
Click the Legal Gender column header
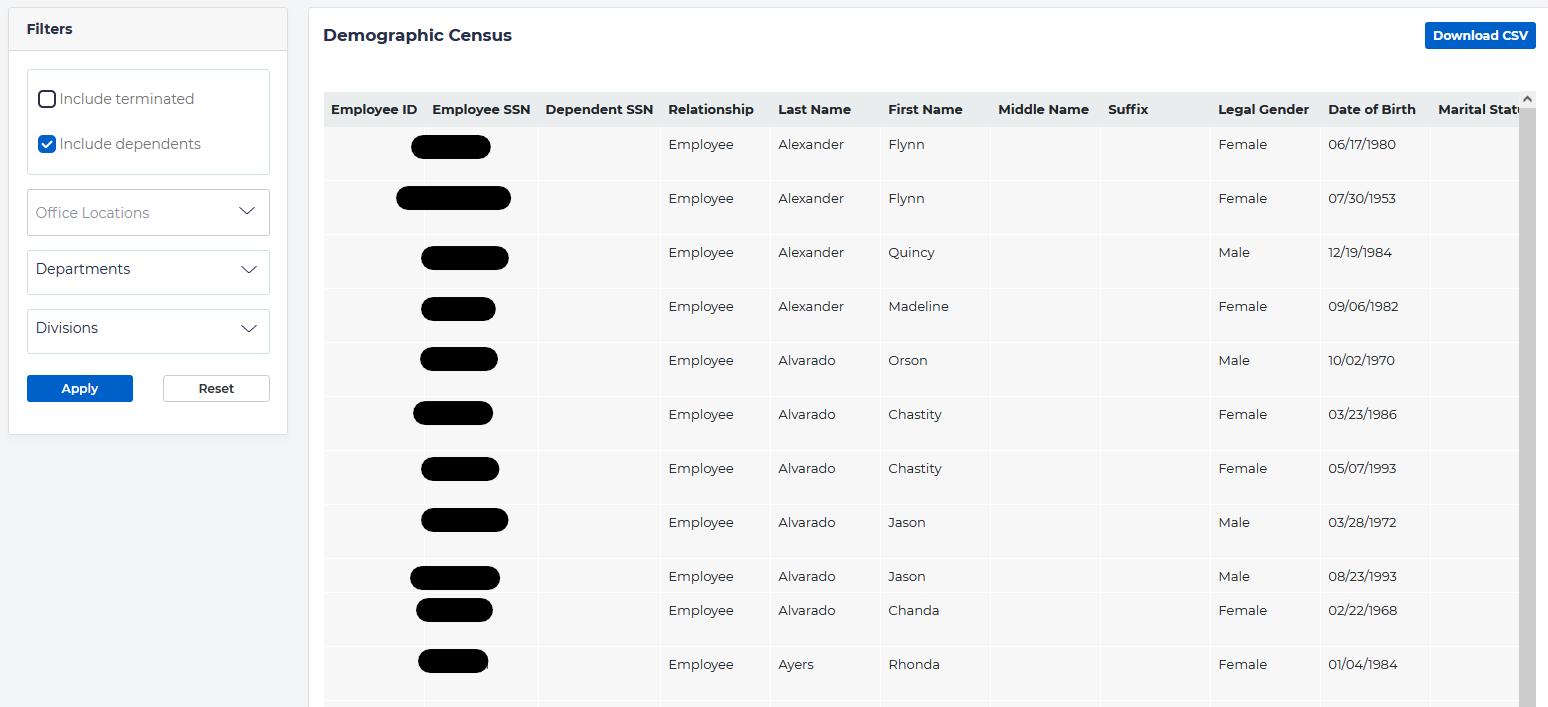click(x=1263, y=109)
